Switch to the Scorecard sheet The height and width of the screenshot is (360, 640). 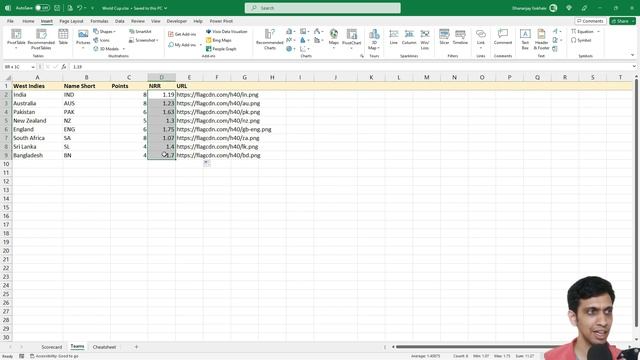coord(52,347)
